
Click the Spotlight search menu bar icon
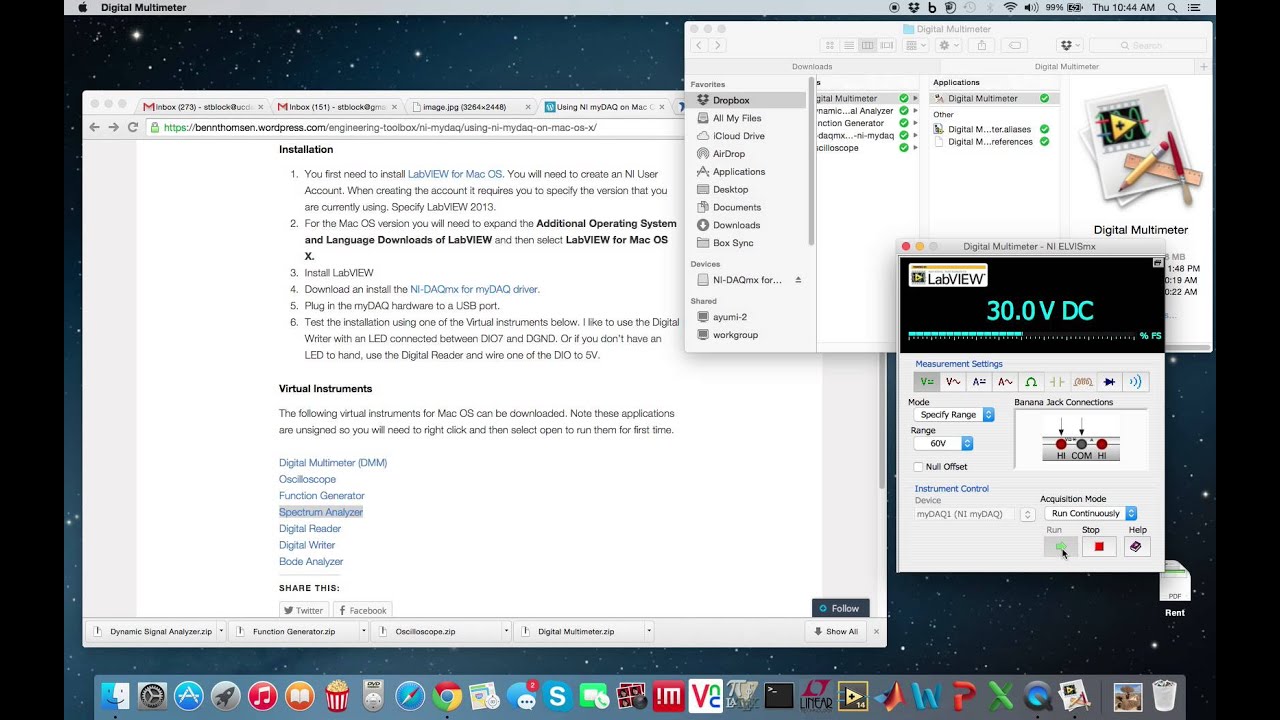(1172, 7)
